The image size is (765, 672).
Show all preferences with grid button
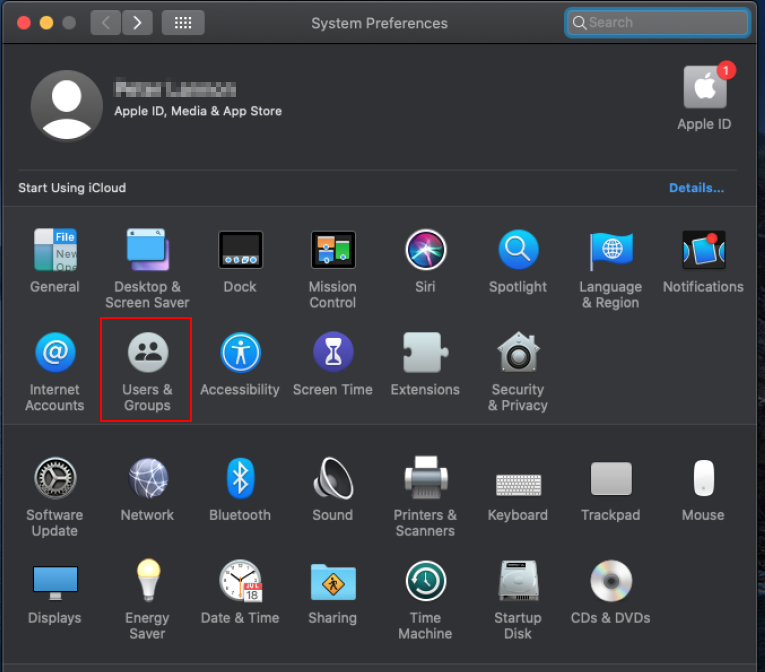coord(183,22)
